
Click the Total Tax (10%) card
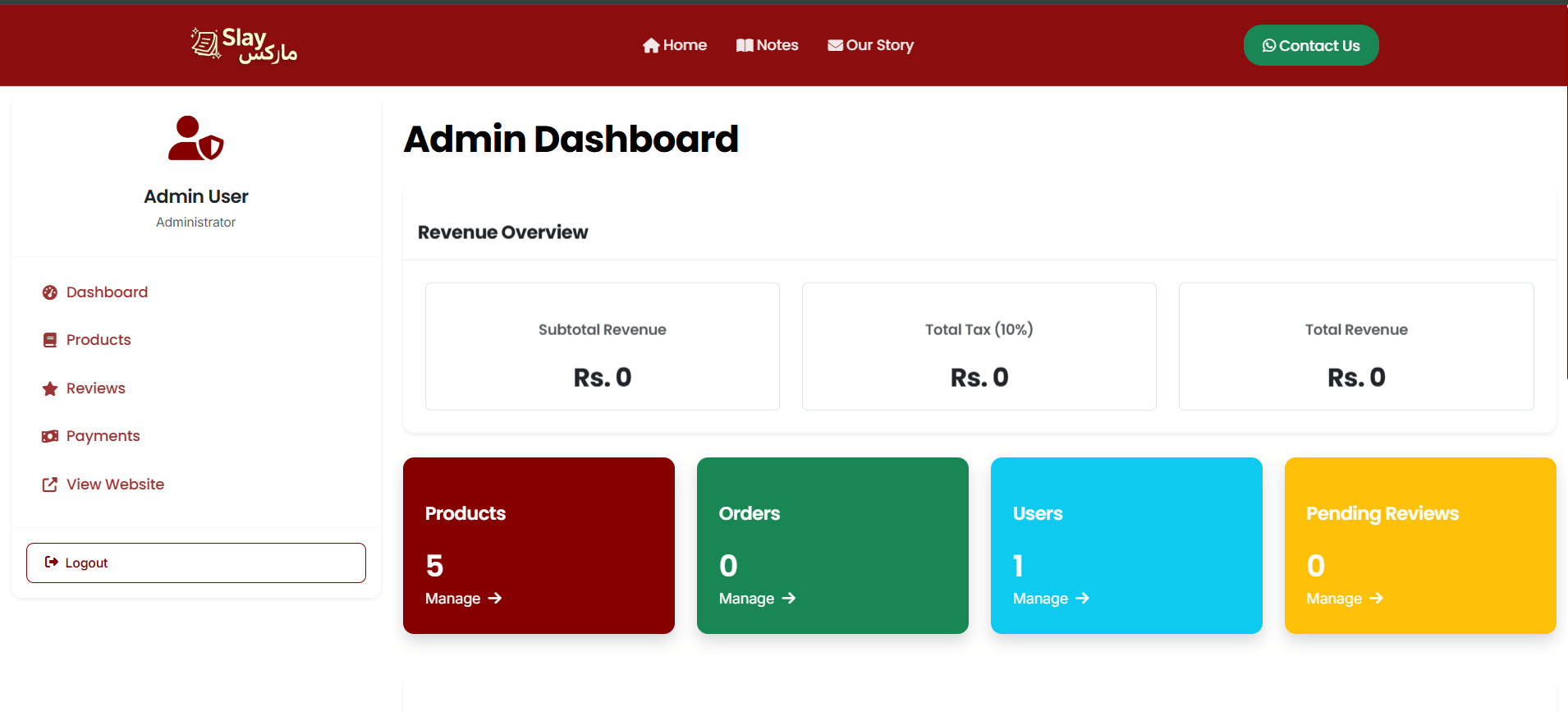coord(979,347)
